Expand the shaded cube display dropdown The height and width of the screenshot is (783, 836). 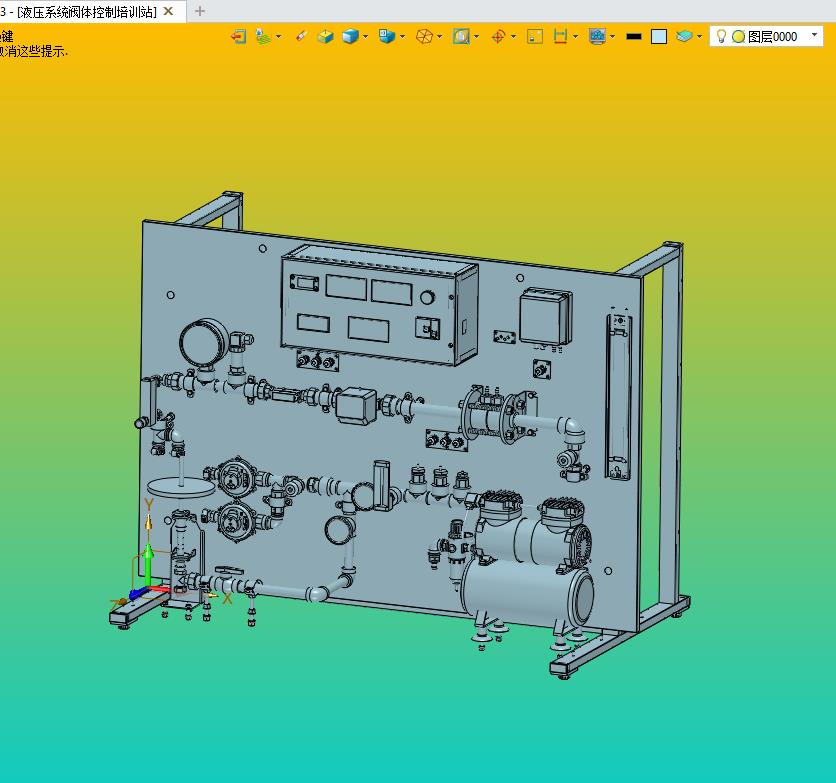pos(365,37)
